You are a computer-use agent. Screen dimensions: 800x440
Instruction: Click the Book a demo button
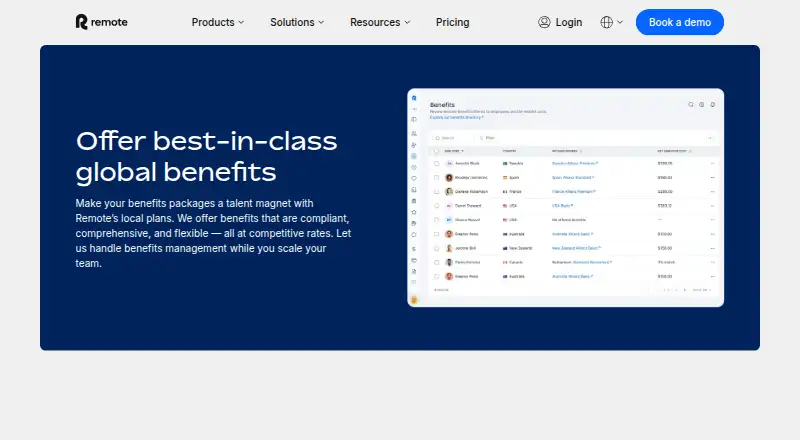tap(680, 22)
